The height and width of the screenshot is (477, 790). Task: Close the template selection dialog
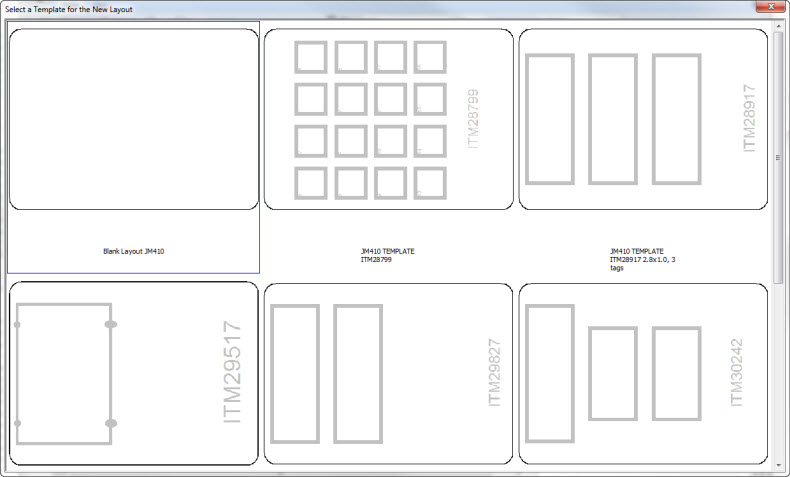(x=771, y=7)
